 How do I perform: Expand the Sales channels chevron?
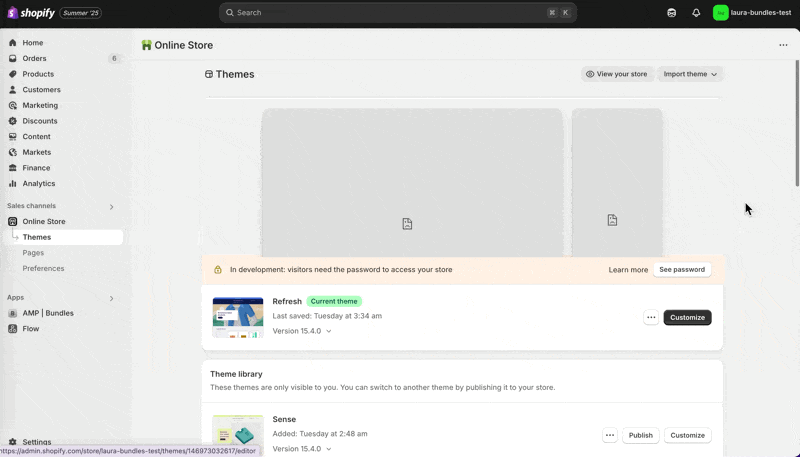click(x=111, y=207)
